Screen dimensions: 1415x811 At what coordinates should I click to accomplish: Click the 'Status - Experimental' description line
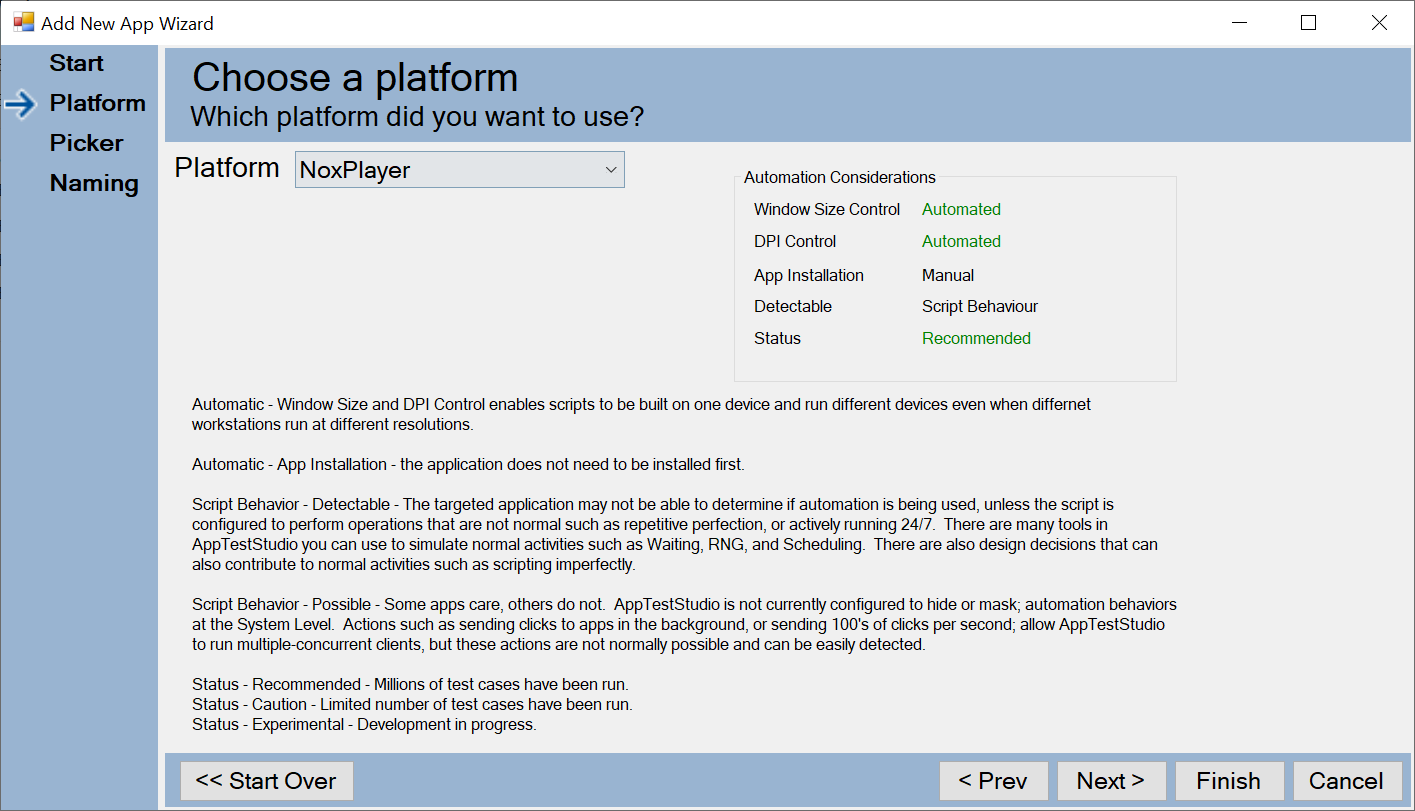364,724
